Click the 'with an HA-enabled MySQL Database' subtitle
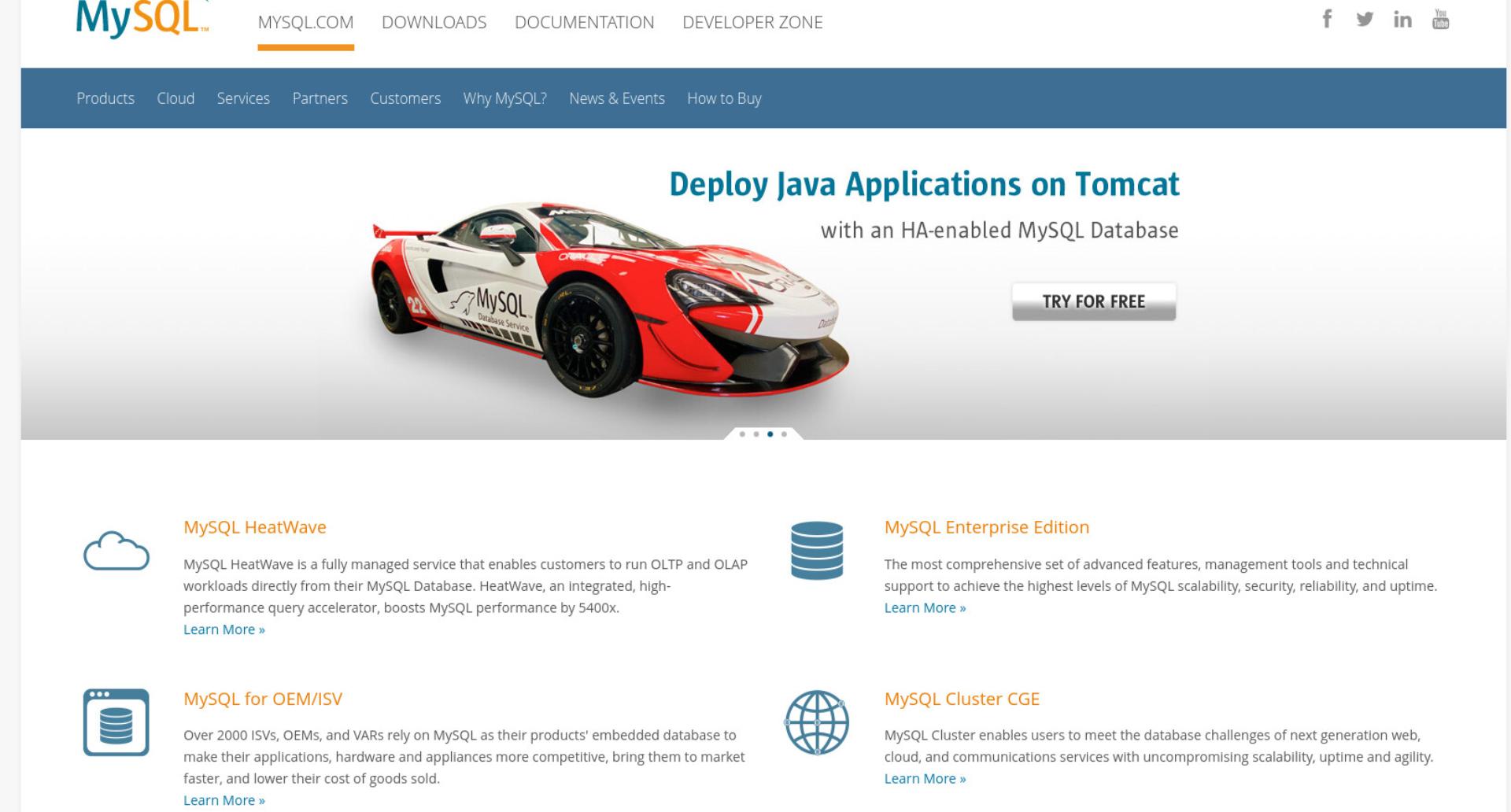The width and height of the screenshot is (1511, 812). [999, 231]
